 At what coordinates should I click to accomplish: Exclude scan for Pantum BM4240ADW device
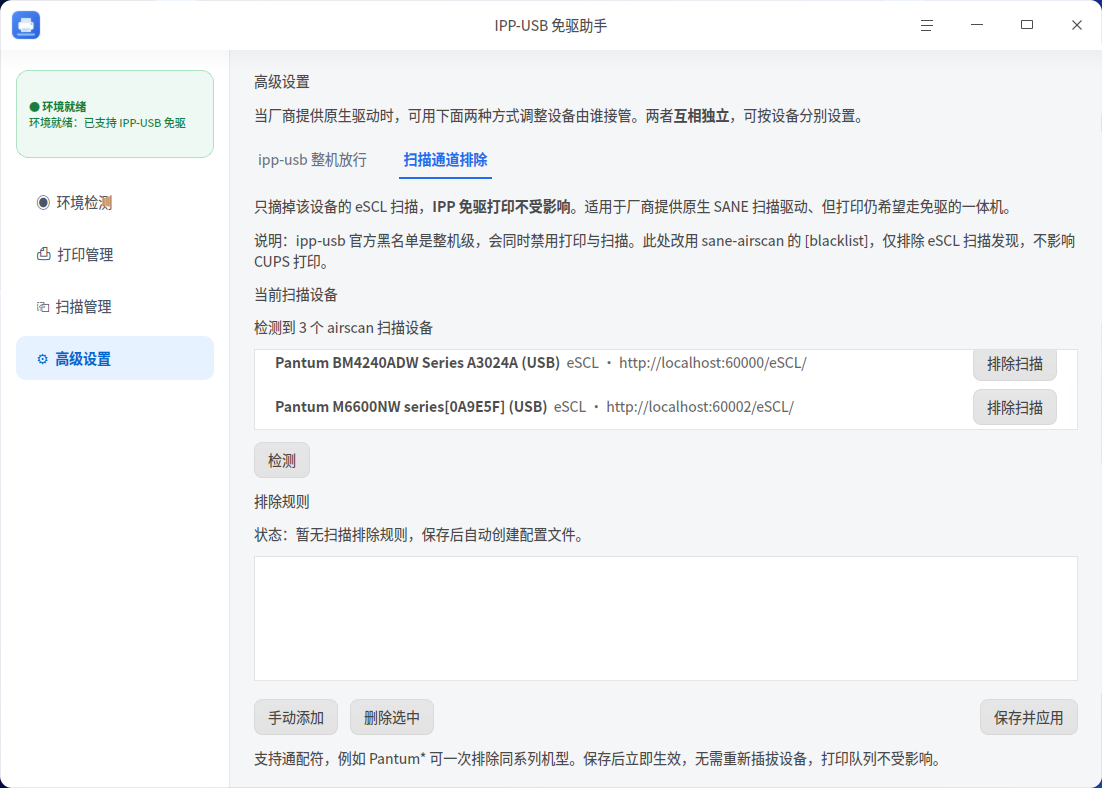pos(1014,363)
